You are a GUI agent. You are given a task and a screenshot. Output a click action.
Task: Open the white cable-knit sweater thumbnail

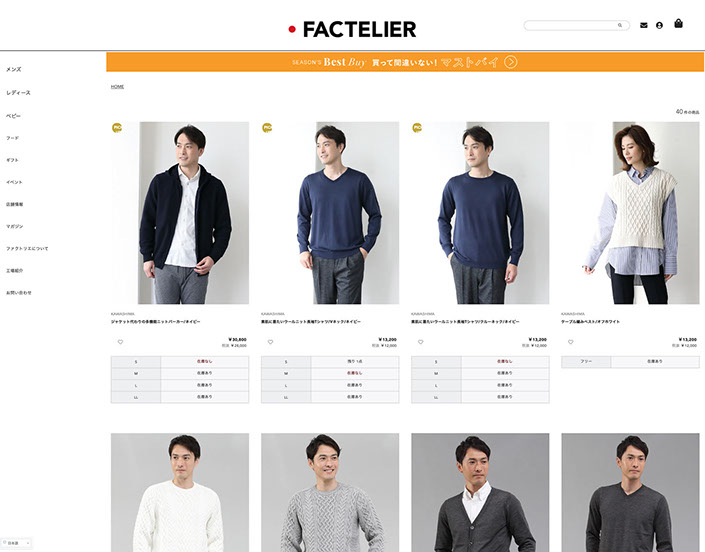point(180,492)
